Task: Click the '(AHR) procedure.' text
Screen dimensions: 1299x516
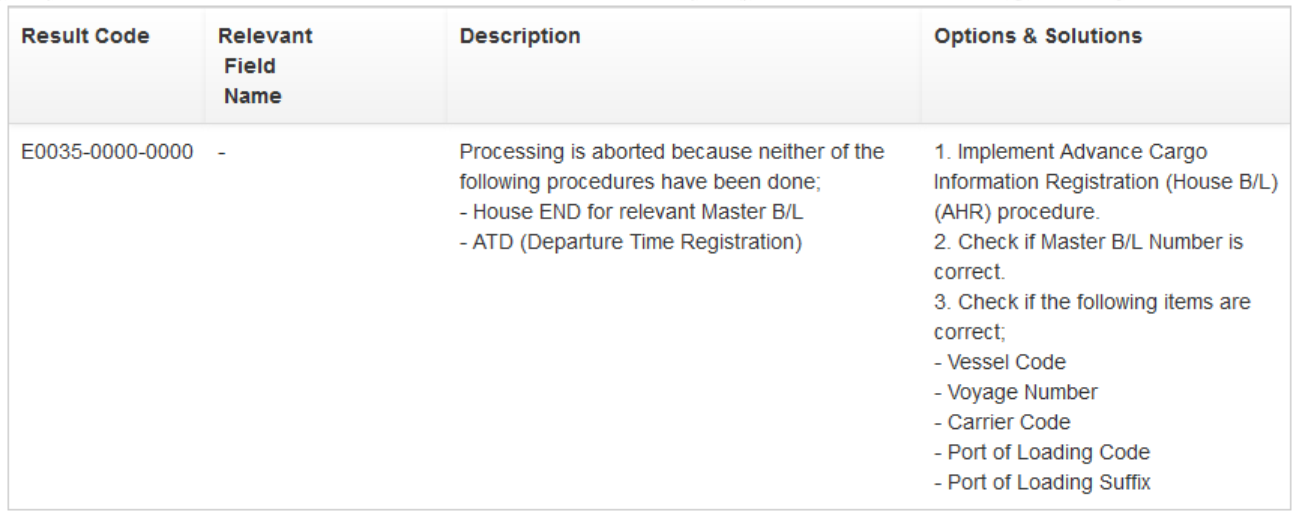Action: pyautogui.click(x=1016, y=213)
